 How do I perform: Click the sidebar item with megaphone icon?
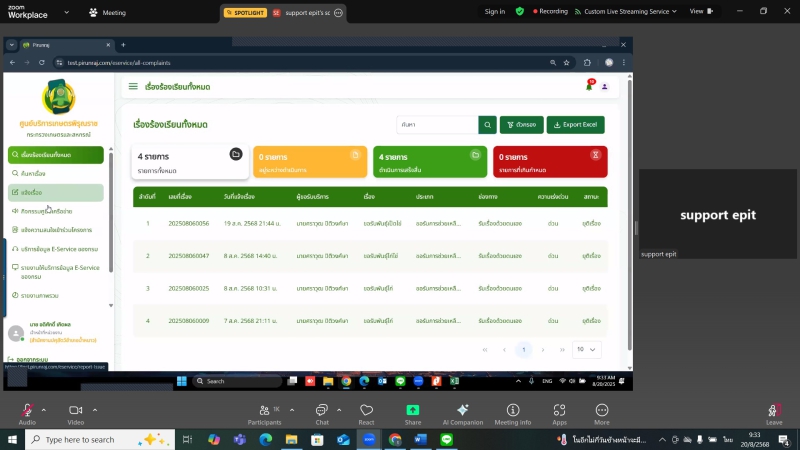[x=56, y=211]
